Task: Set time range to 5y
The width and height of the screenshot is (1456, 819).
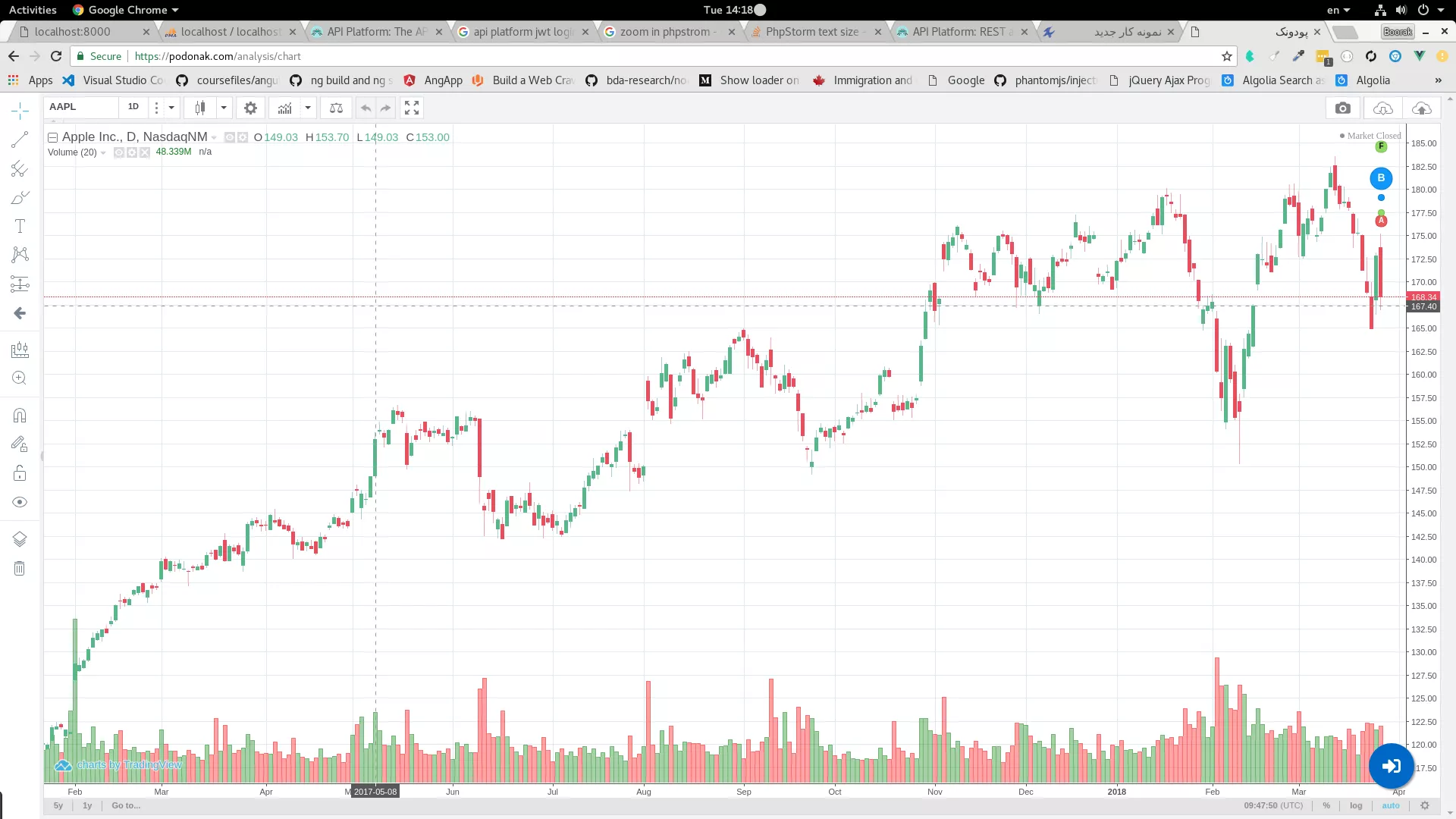Action: (x=58, y=805)
